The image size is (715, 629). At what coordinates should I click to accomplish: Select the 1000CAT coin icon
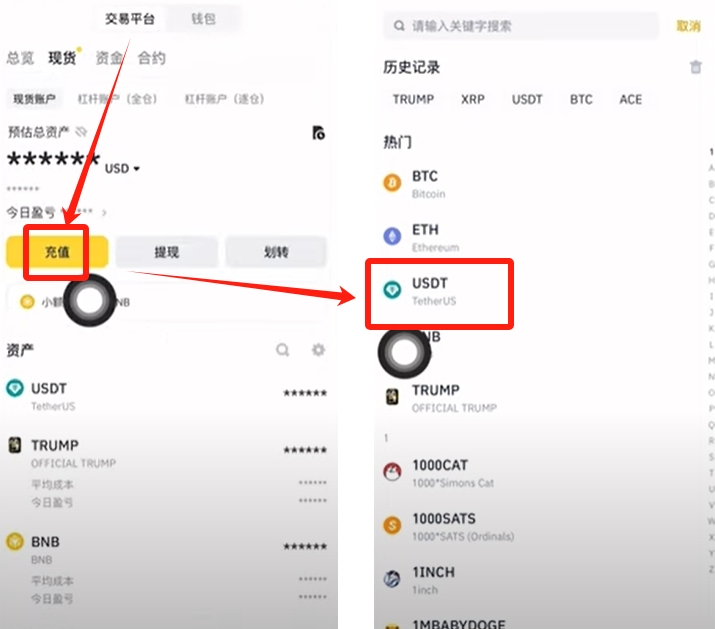click(392, 473)
